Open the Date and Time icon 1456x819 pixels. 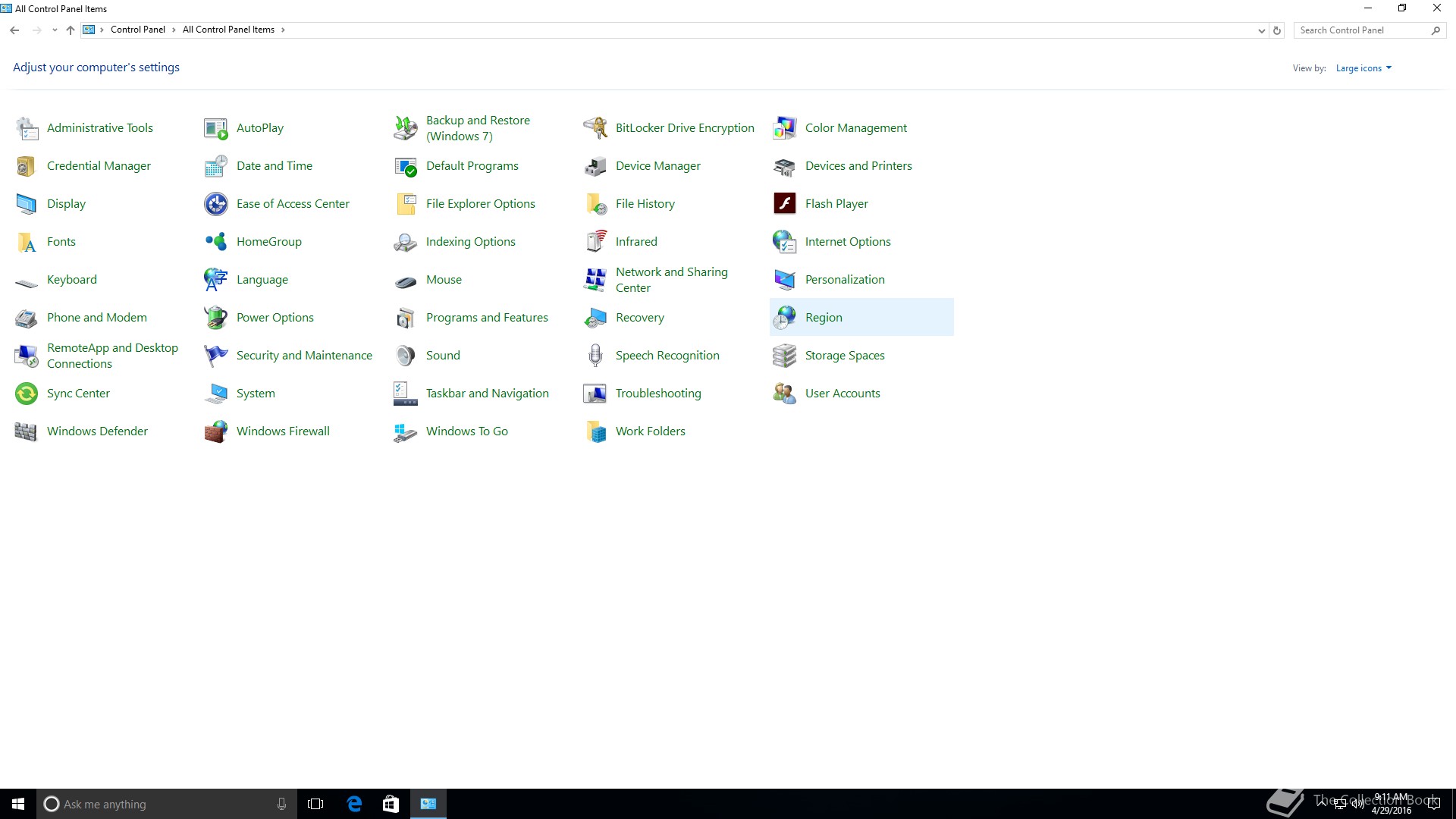coord(216,166)
